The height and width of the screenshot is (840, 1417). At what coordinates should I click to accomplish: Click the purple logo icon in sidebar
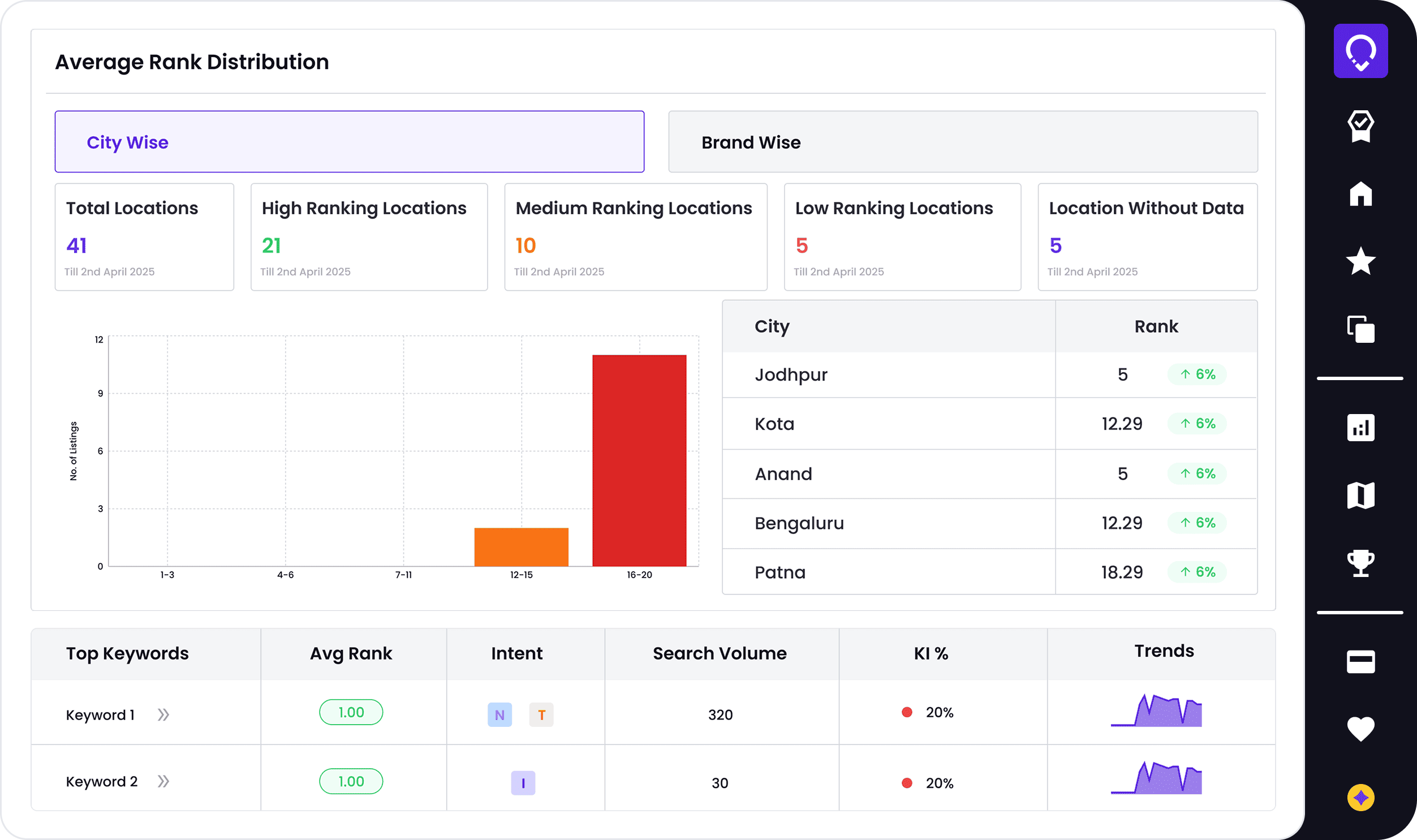pos(1360,51)
